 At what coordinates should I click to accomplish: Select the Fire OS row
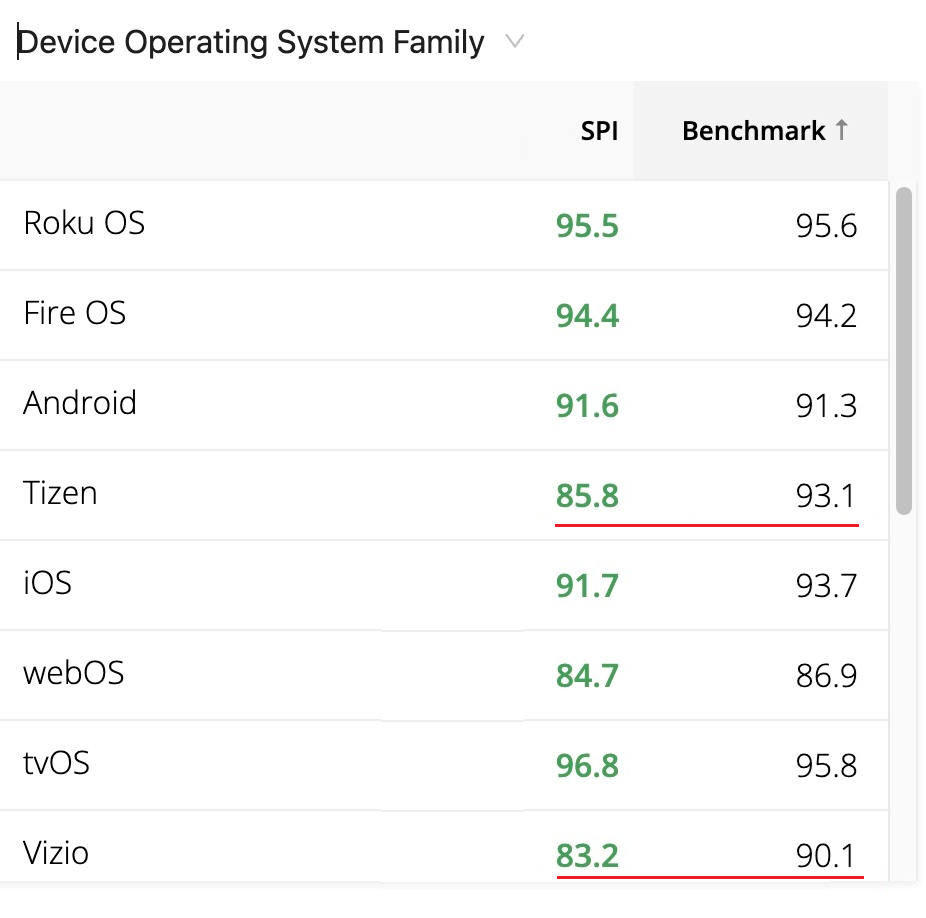coord(75,313)
